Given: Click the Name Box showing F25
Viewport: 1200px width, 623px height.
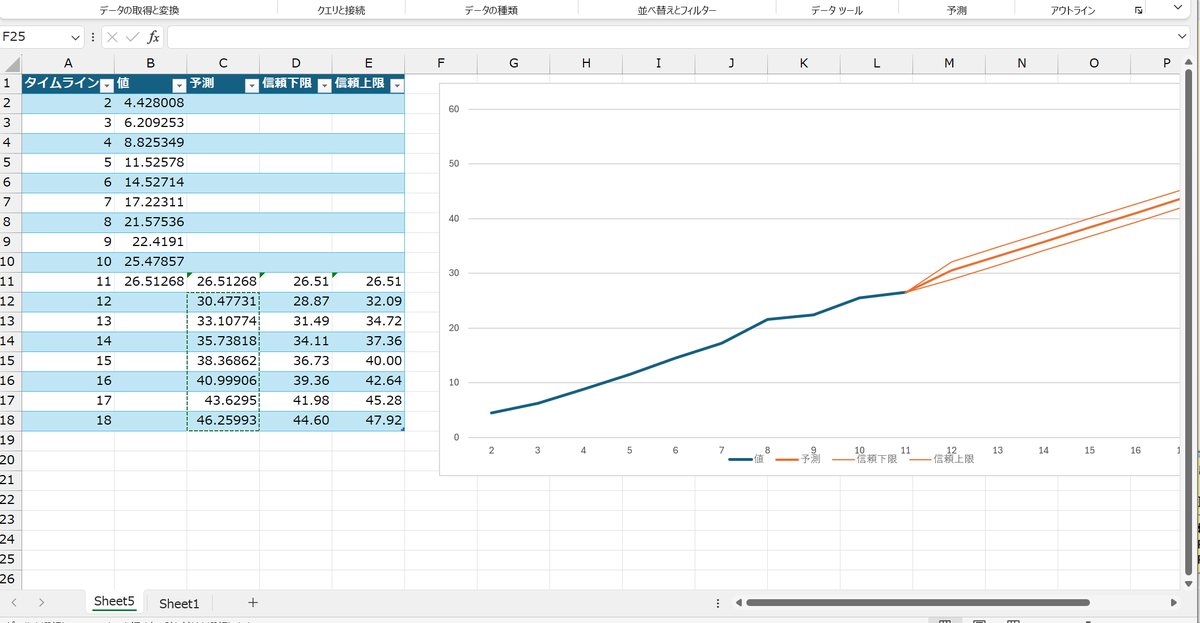Looking at the screenshot, I should click(x=35, y=37).
